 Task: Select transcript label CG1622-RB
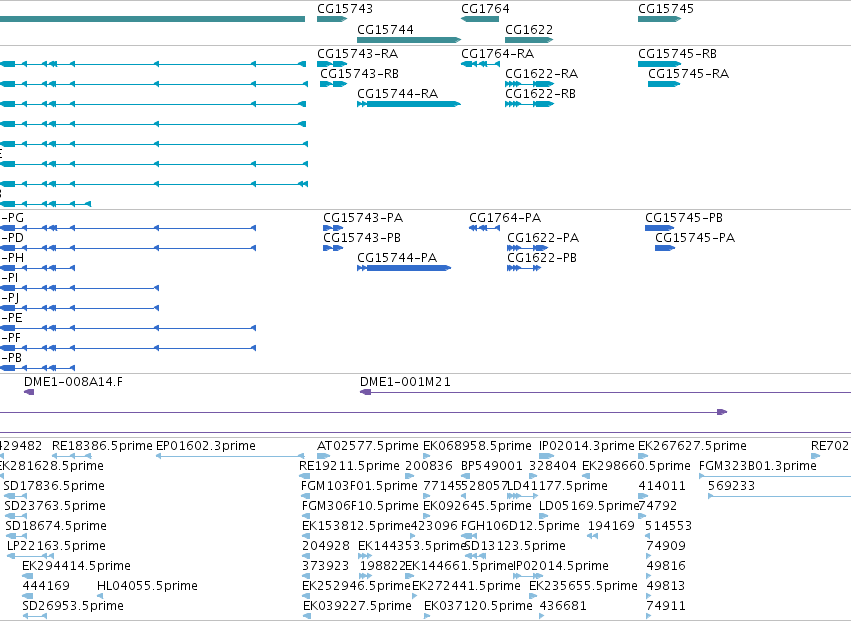tap(541, 94)
